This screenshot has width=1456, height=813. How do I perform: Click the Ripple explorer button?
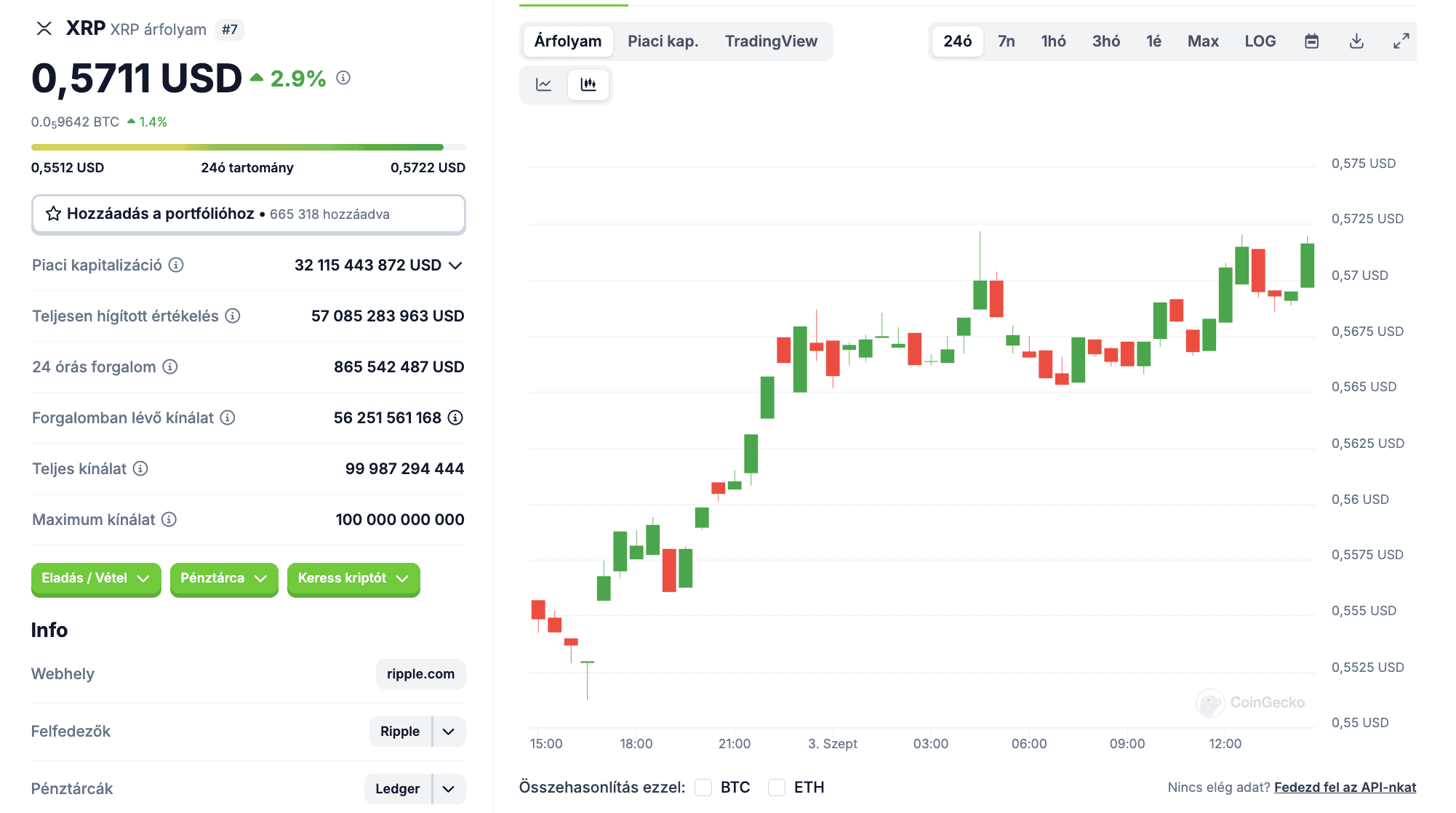400,732
